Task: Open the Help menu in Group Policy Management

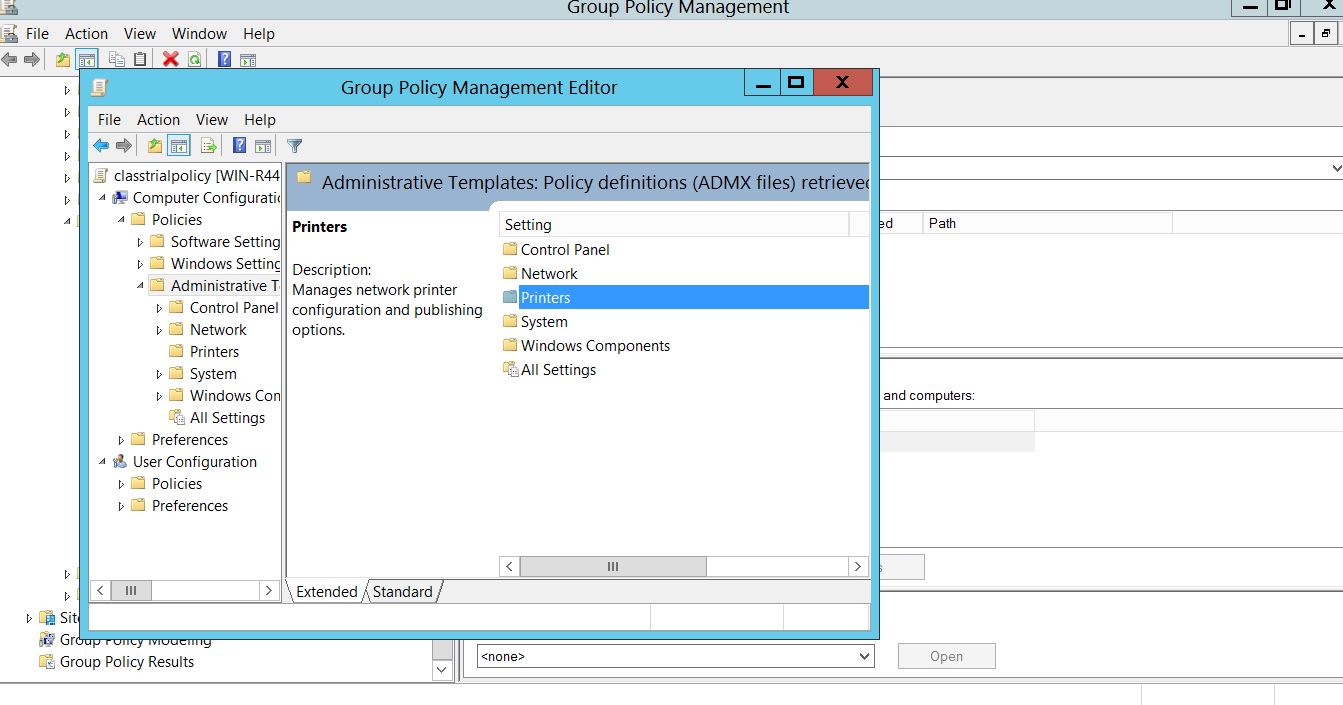Action: coord(259,34)
